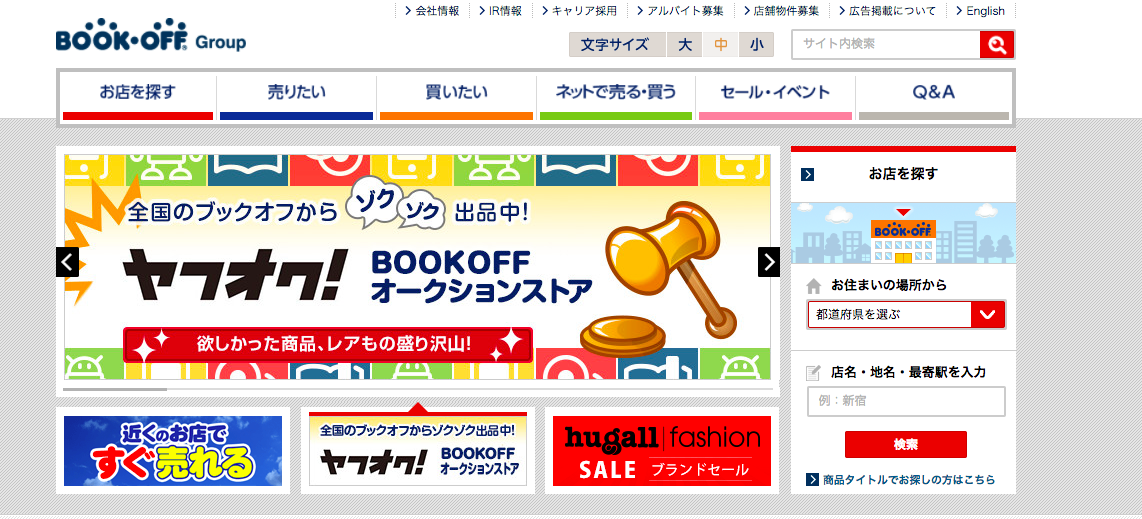This screenshot has width=1142, height=519.
Task: Click the red chevron of prefecture selector
Action: (988, 314)
